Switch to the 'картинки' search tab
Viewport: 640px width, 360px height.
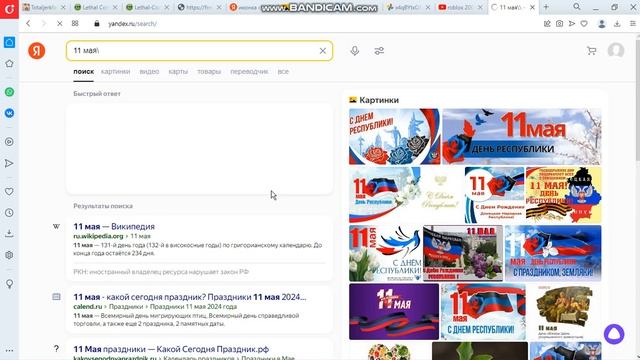click(116, 71)
